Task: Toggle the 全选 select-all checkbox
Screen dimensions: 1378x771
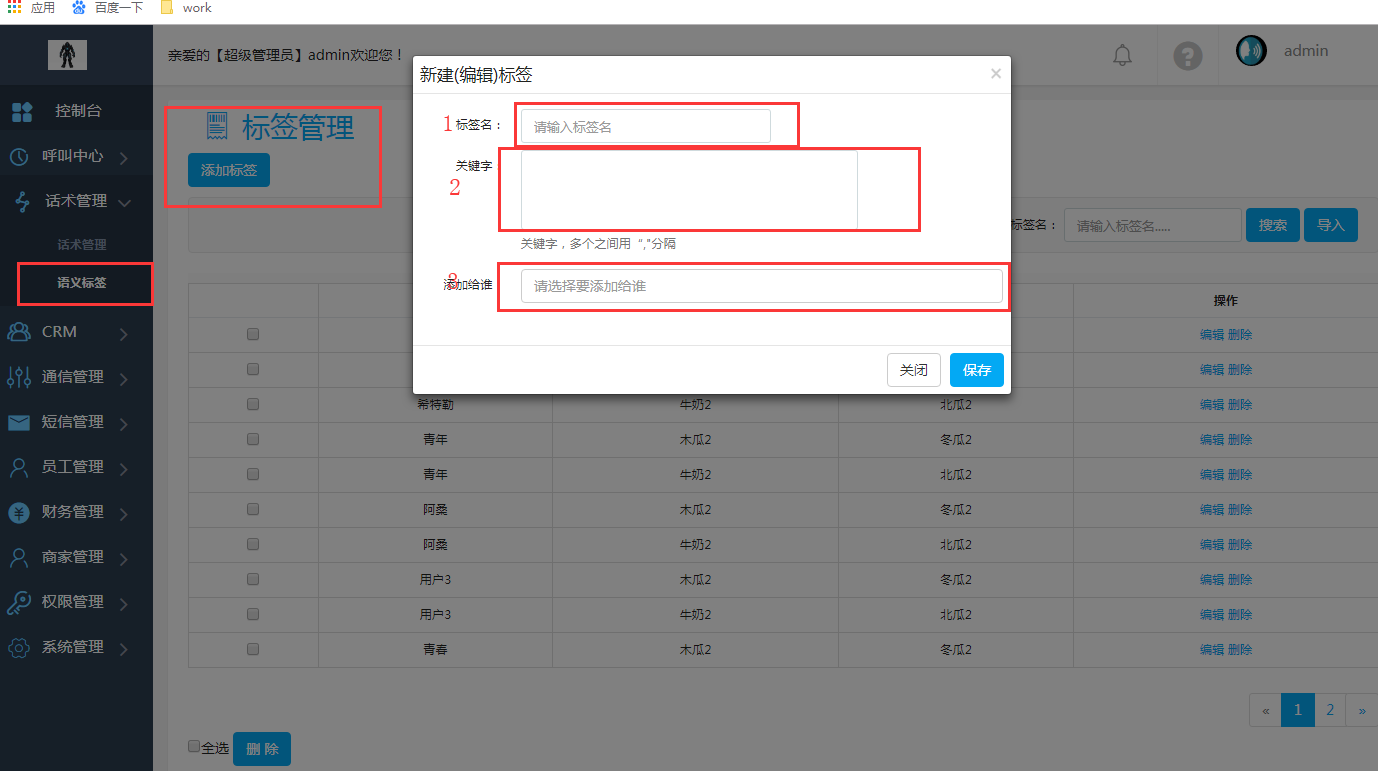Action: point(194,746)
